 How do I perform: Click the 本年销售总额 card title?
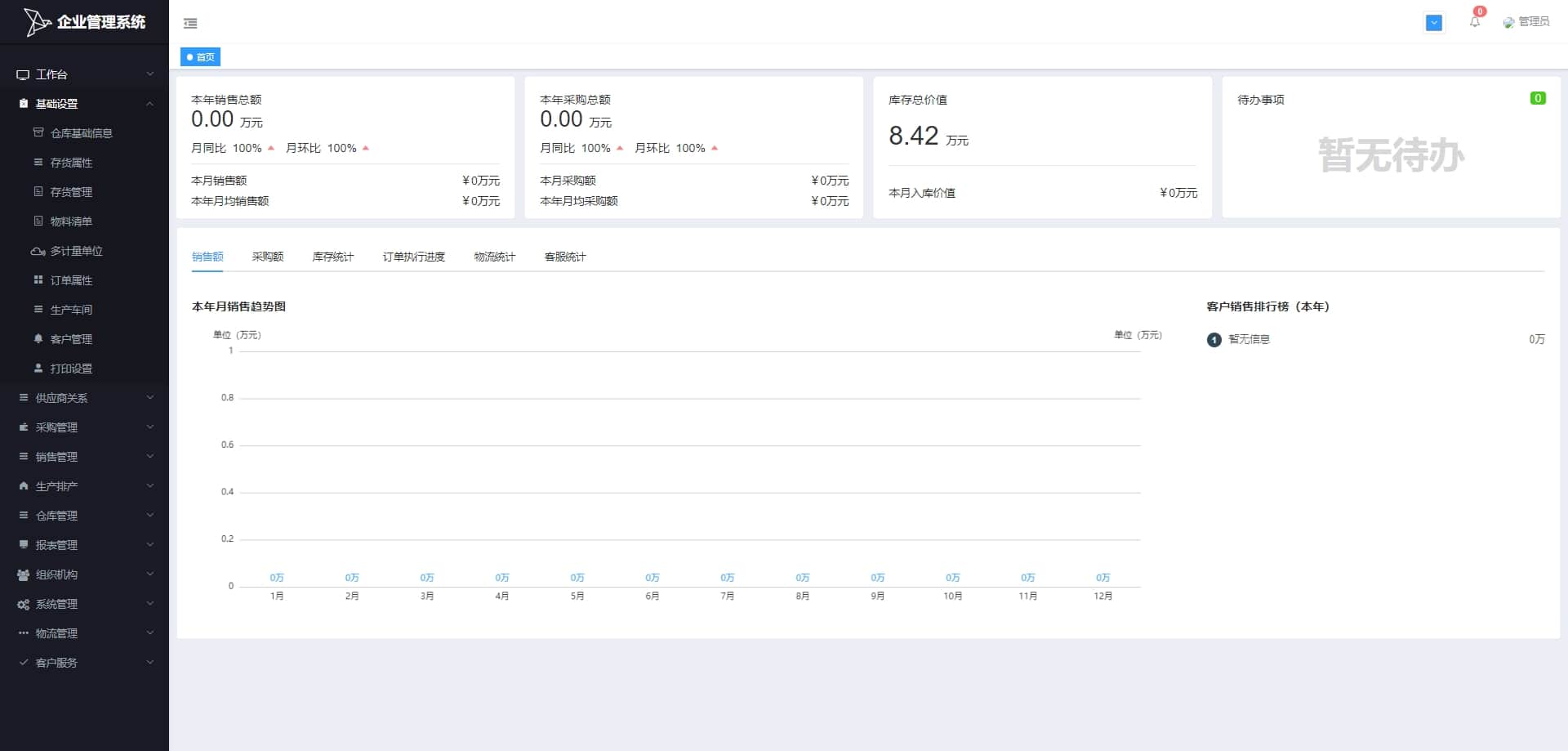pos(226,100)
